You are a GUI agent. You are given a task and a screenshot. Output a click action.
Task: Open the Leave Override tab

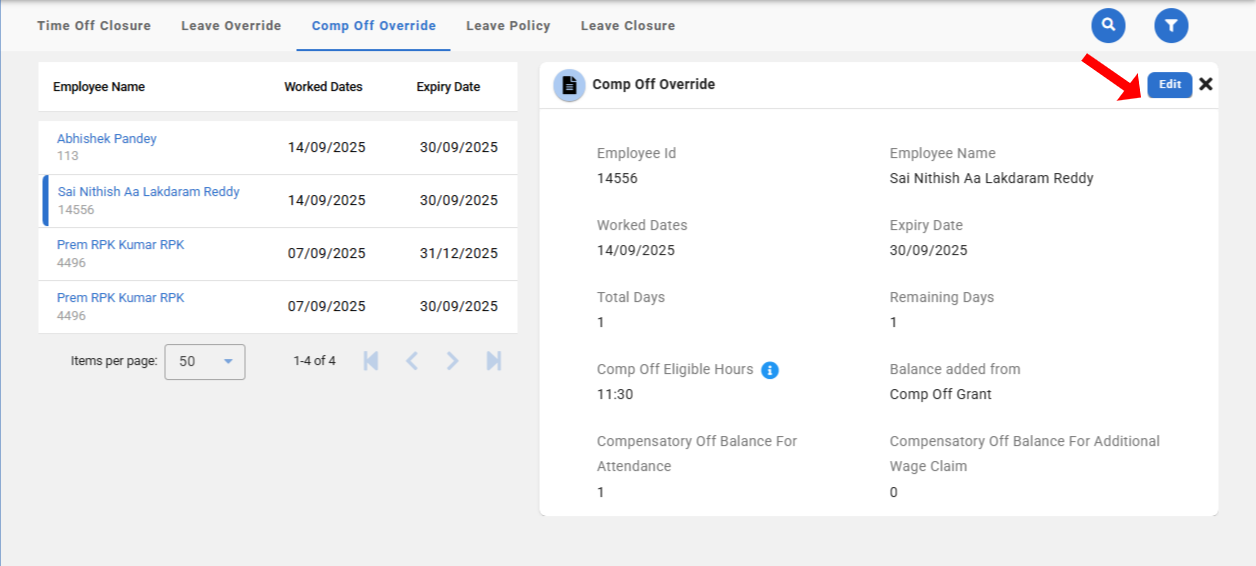coord(231,26)
